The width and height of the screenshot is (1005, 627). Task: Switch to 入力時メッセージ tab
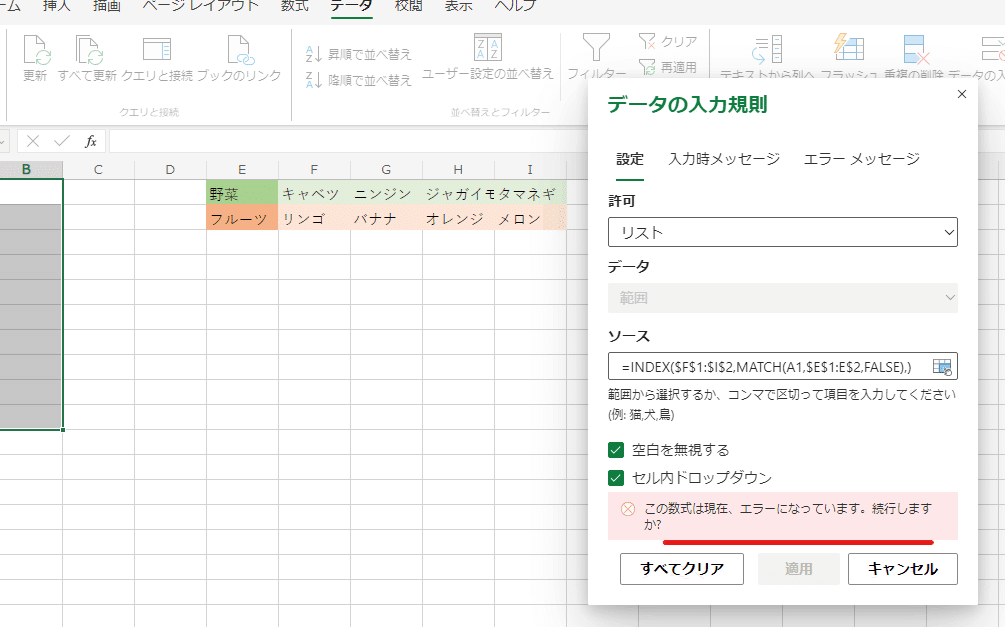click(724, 159)
